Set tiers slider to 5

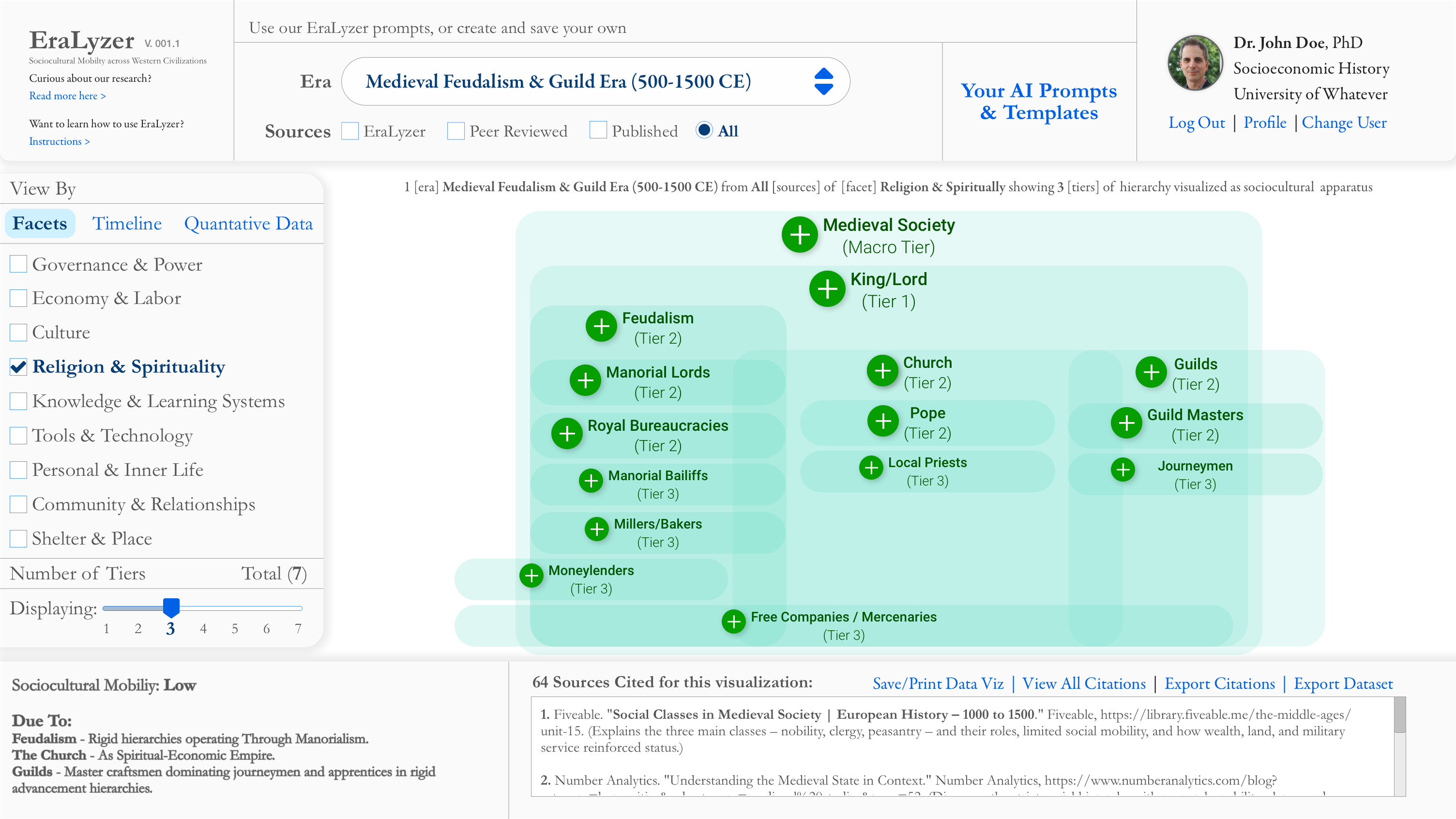tap(235, 609)
